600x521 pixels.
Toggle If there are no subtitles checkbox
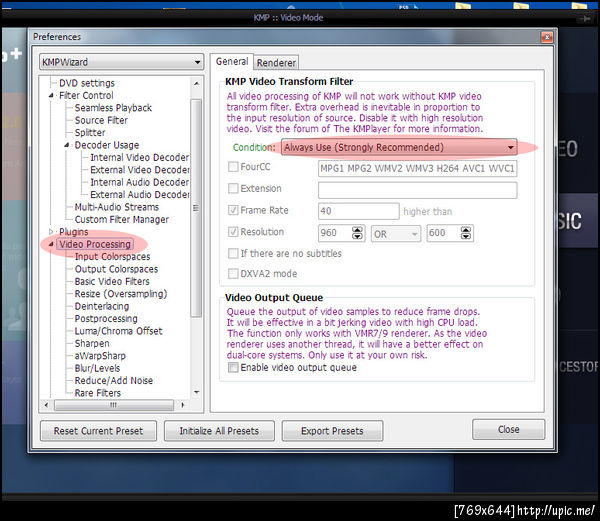point(233,253)
